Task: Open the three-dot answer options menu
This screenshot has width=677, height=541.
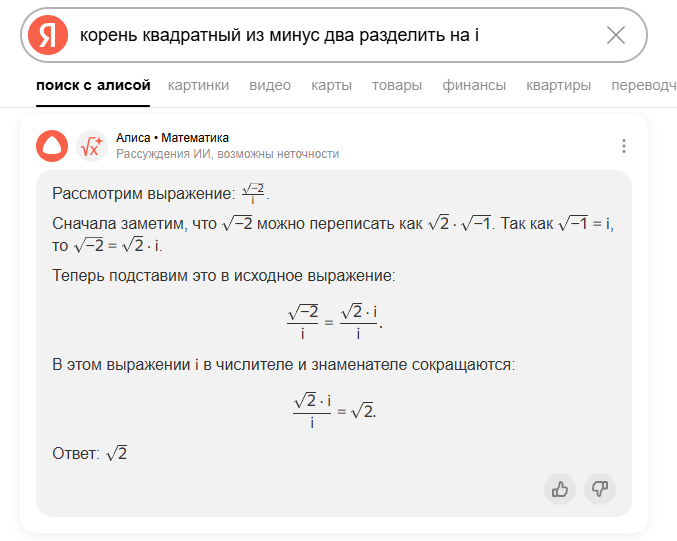Action: click(x=624, y=146)
